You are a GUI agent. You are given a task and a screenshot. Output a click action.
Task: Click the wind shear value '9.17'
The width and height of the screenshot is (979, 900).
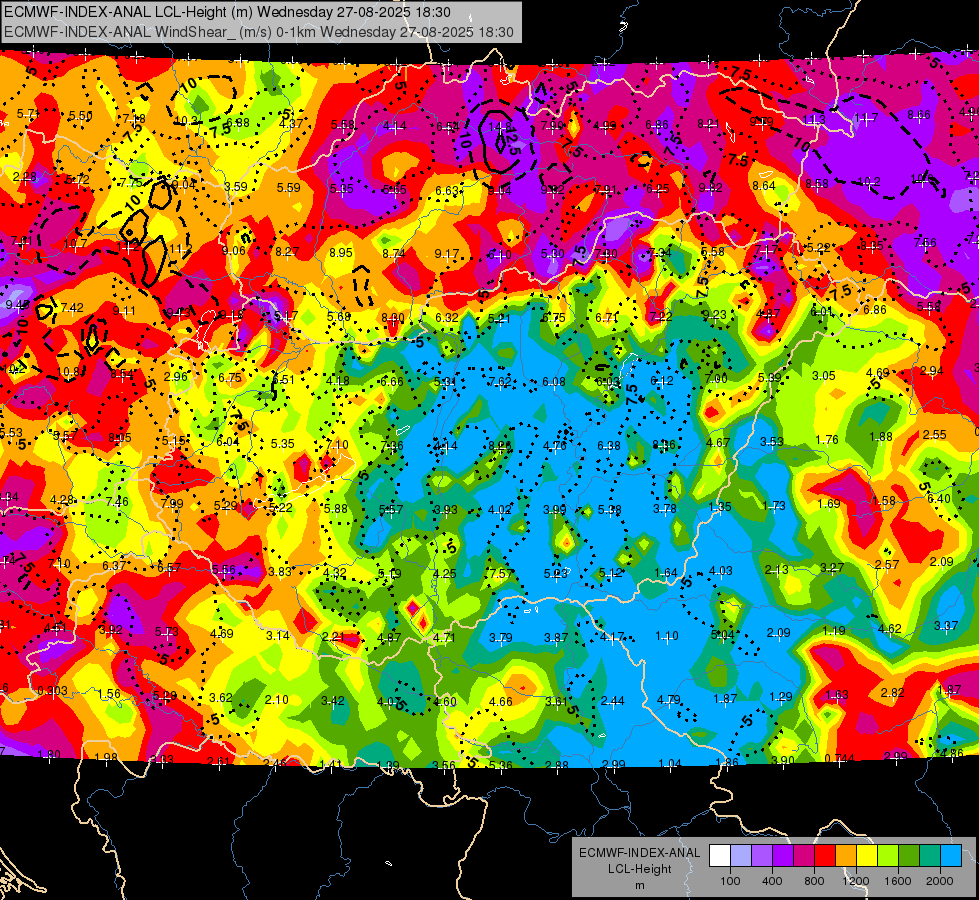(x=446, y=254)
